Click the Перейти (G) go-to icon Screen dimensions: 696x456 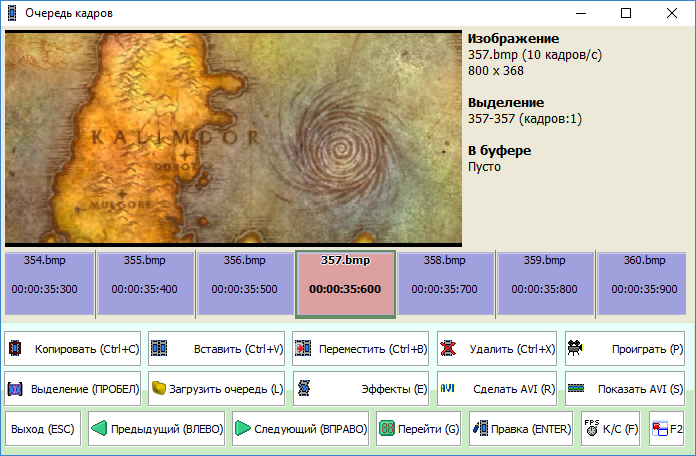click(x=388, y=429)
